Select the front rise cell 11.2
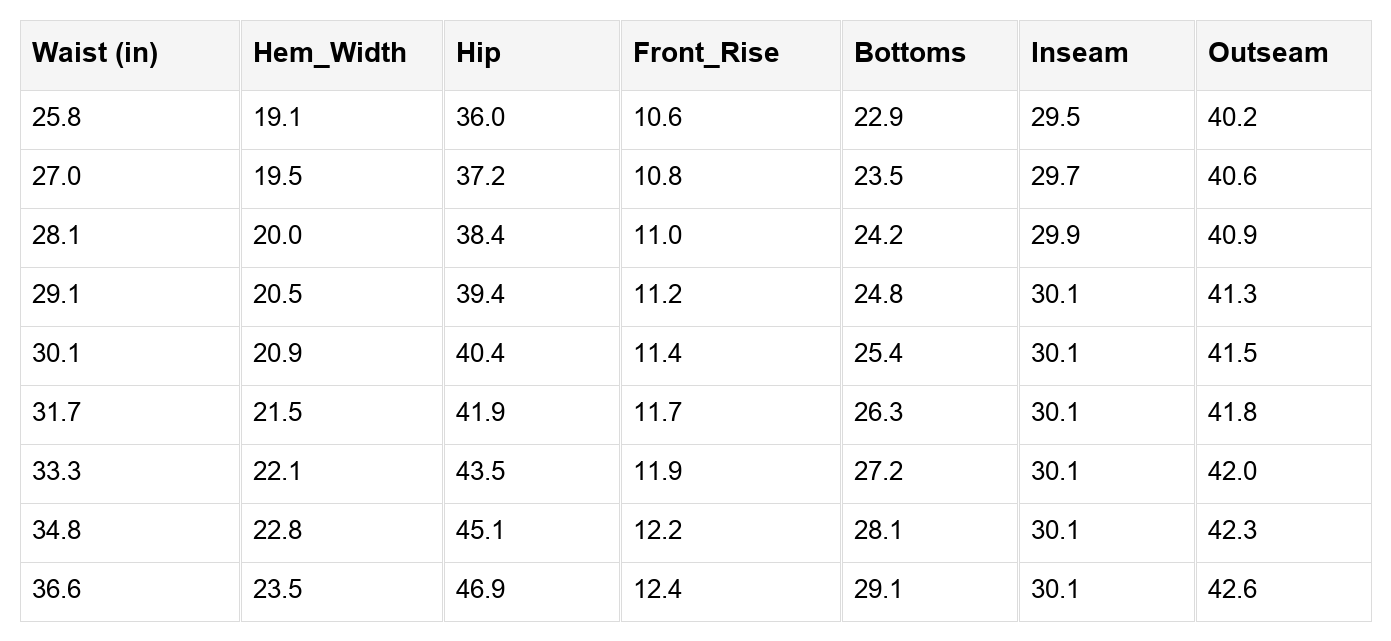The width and height of the screenshot is (1391, 641). point(658,295)
